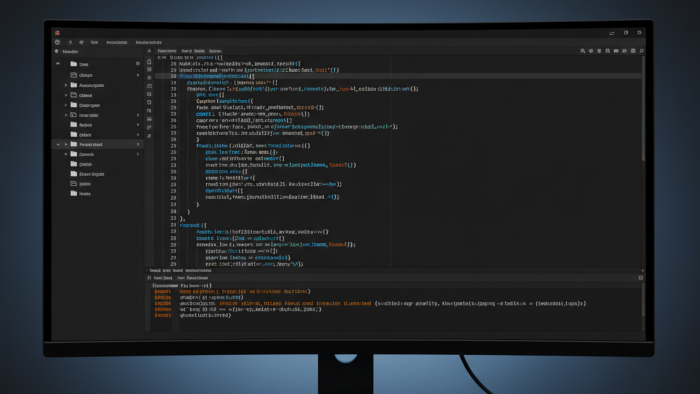Click the square icon right of the bottom panel header
The image size is (700, 394).
click(x=641, y=278)
